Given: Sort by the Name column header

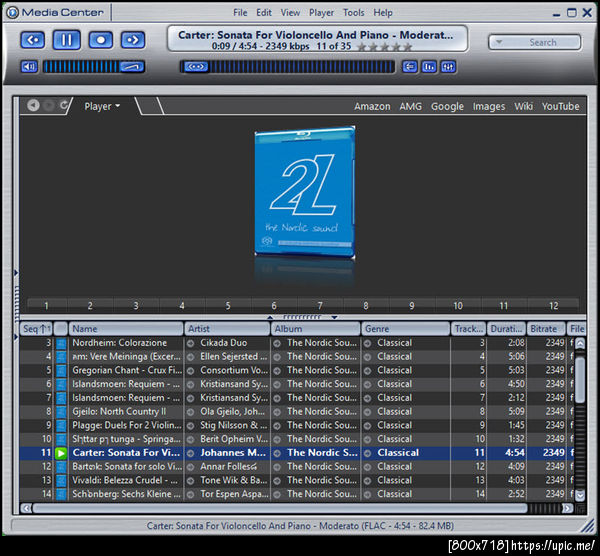Looking at the screenshot, I should tap(126, 329).
